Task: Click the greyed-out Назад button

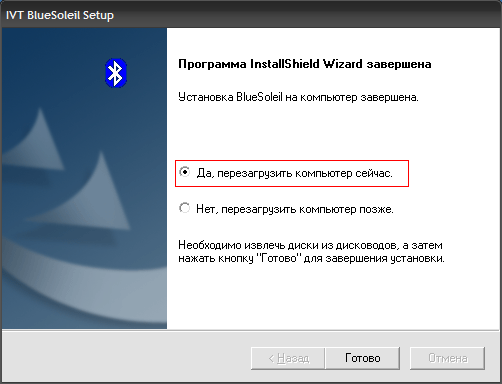Action: click(288, 358)
